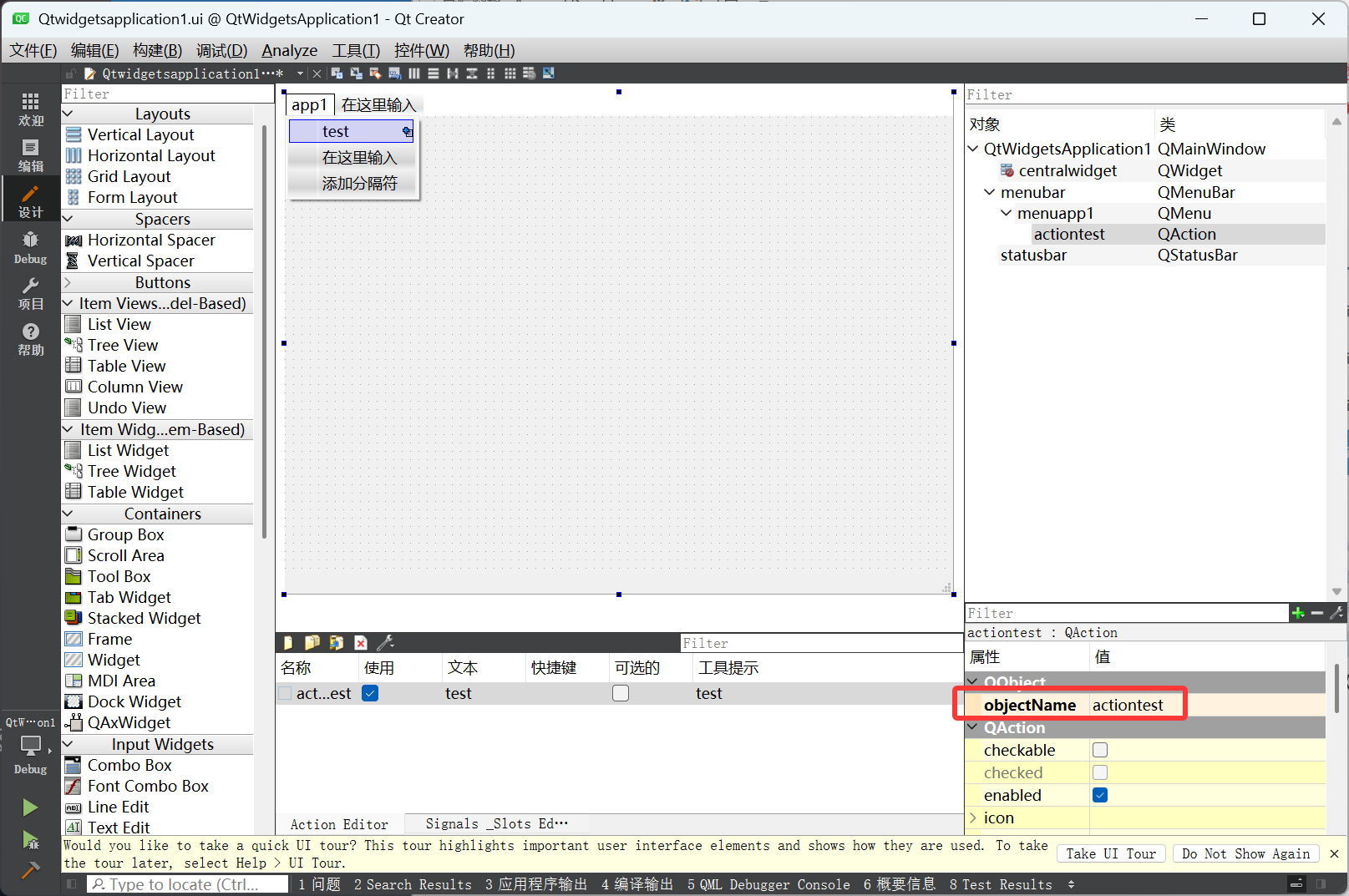Uncheck the enabled property checkbox

coord(1100,795)
